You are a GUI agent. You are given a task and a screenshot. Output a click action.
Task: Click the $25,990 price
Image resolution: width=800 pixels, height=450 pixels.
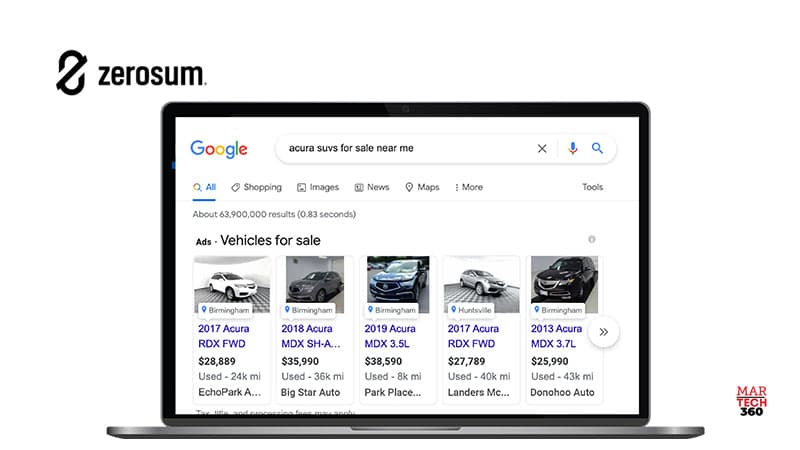click(549, 361)
